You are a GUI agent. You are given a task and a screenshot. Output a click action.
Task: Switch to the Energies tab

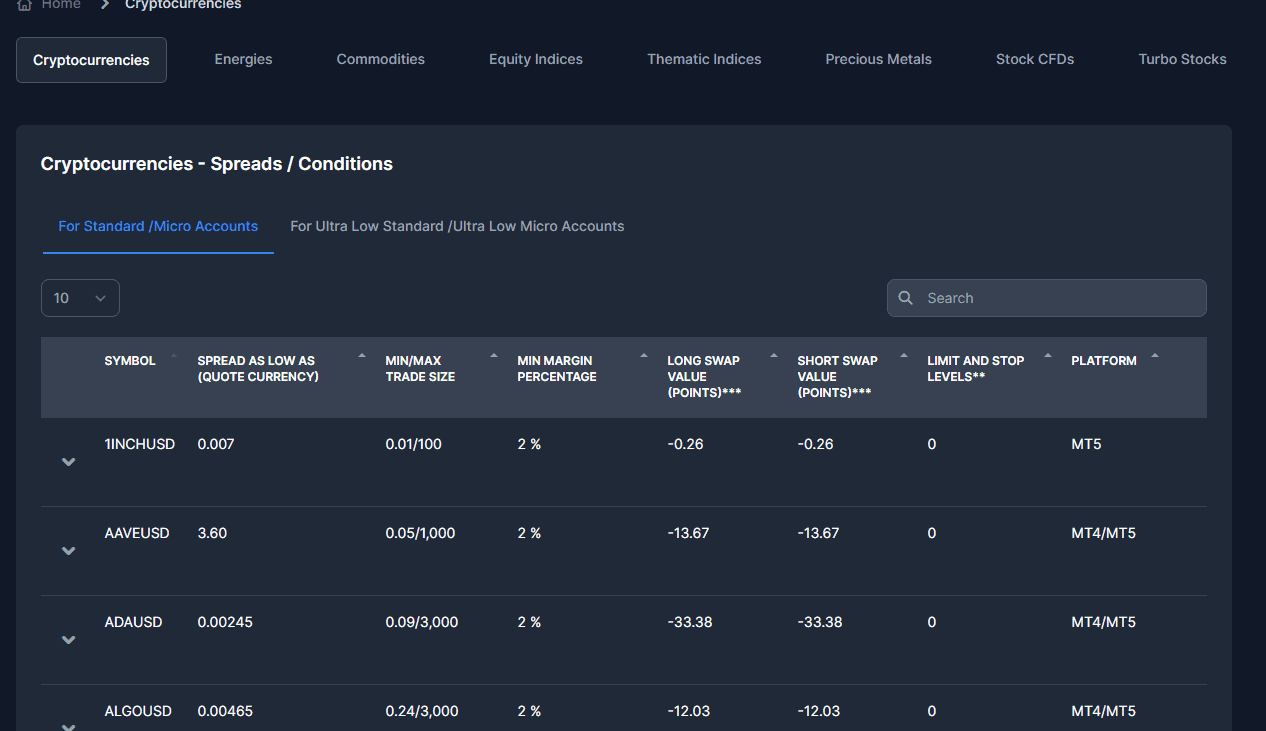[243, 60]
